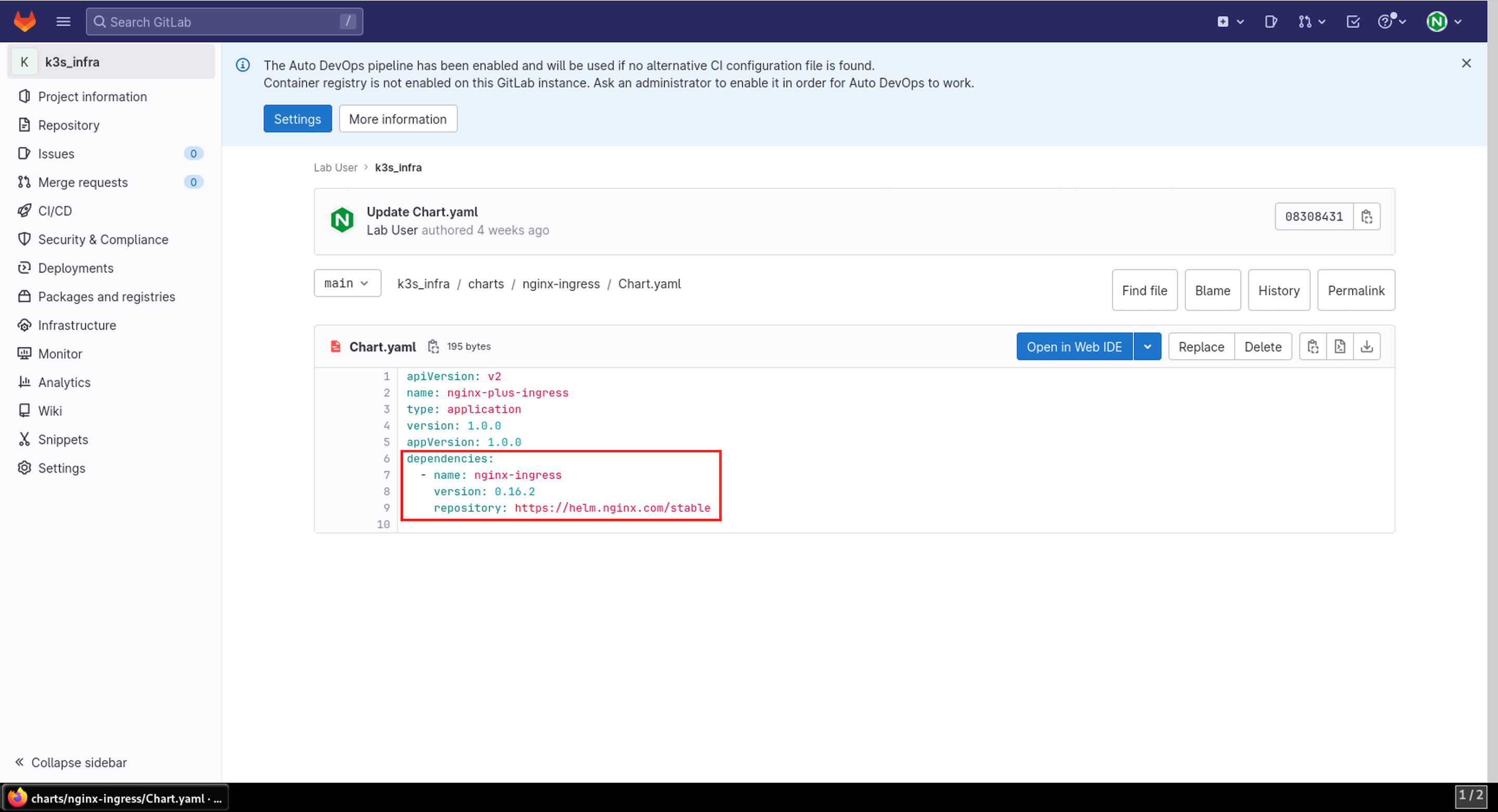Click text 'name: nginx-plus-ingress' on line 2
This screenshot has width=1498, height=812.
[487, 393]
